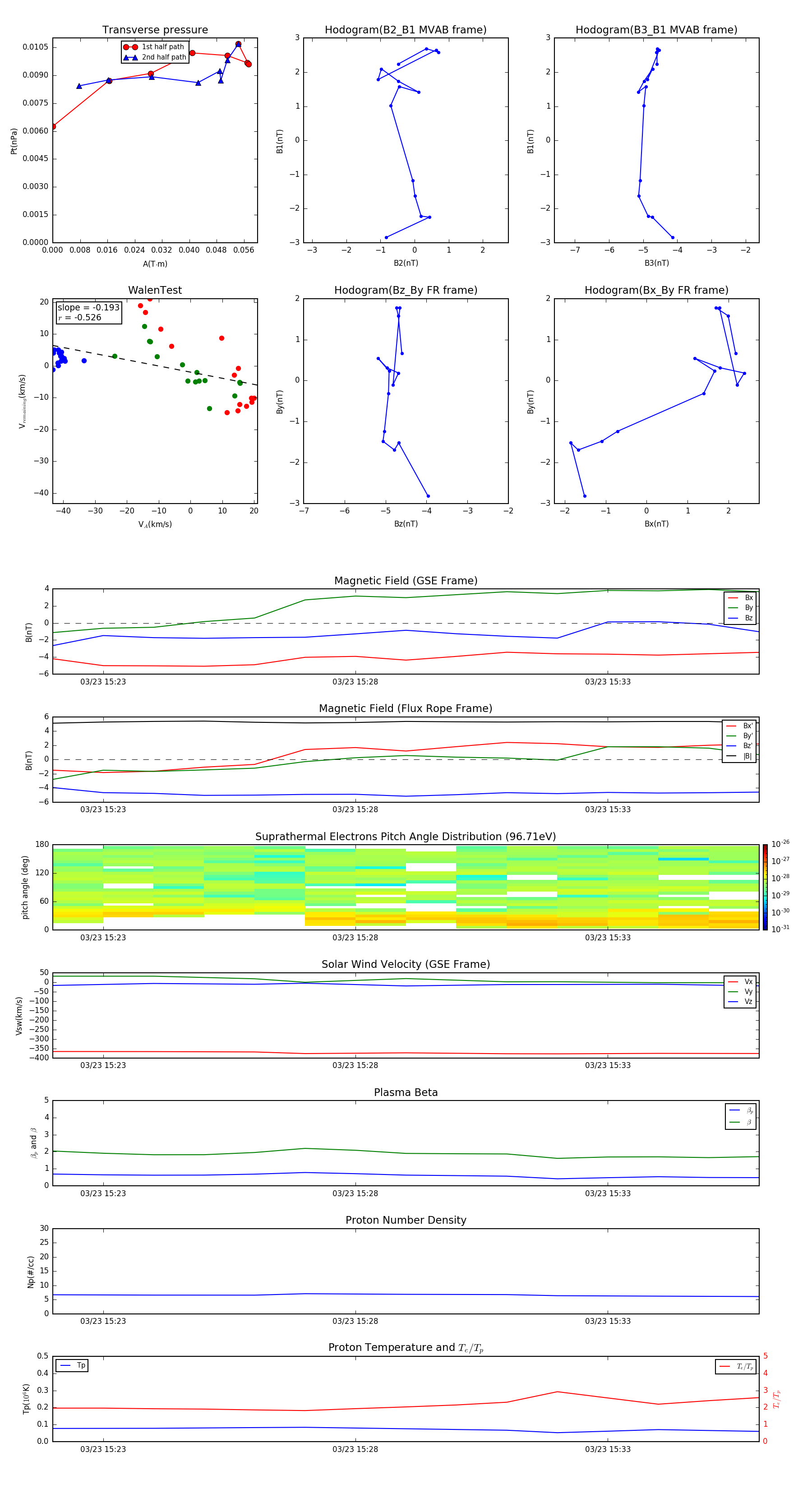Image resolution: width=812 pixels, height=1489 pixels.
Task: Click the Plasma Beta panel title
Action: [x=406, y=1092]
